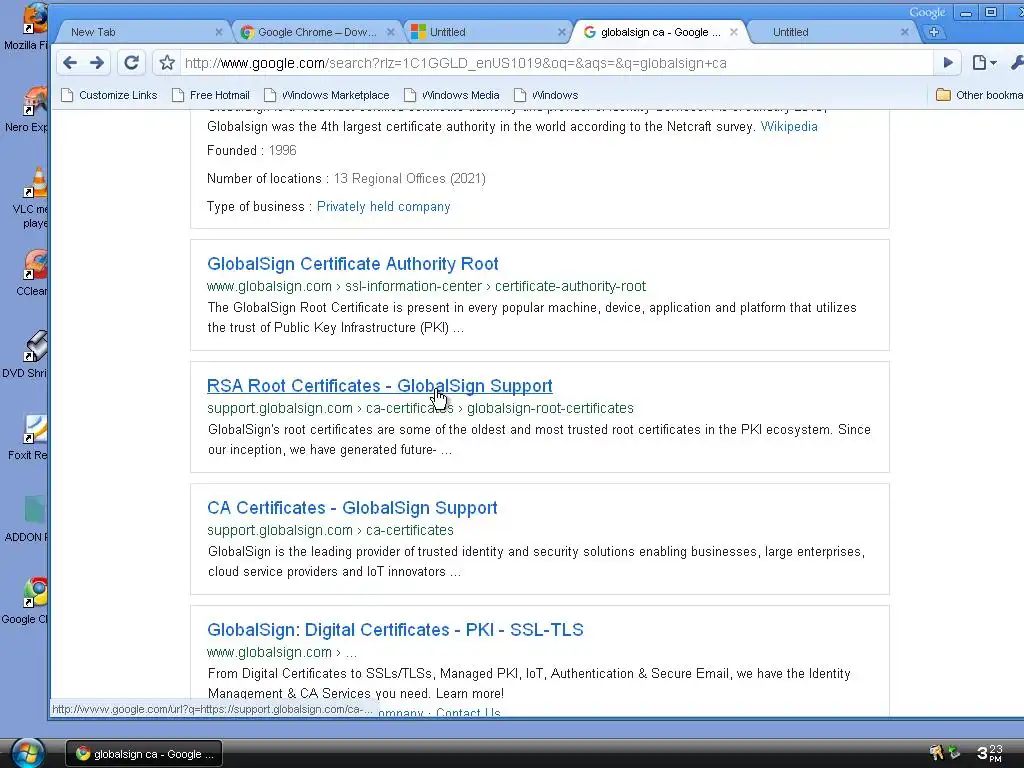Go forward with the forward arrow
1024x768 pixels.
pos(97,63)
